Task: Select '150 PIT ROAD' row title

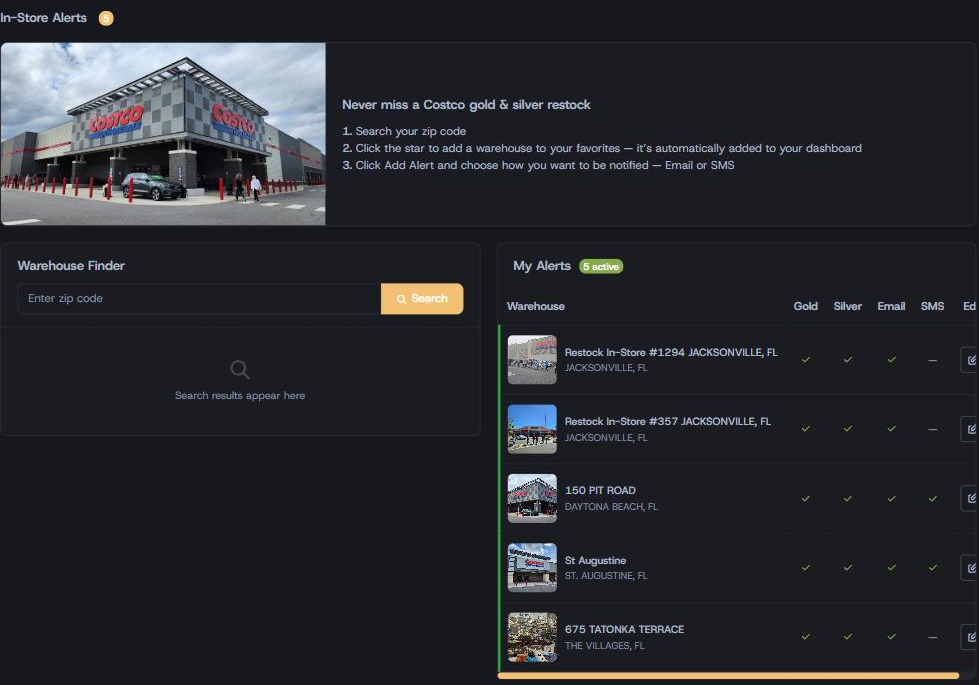Action: click(600, 491)
